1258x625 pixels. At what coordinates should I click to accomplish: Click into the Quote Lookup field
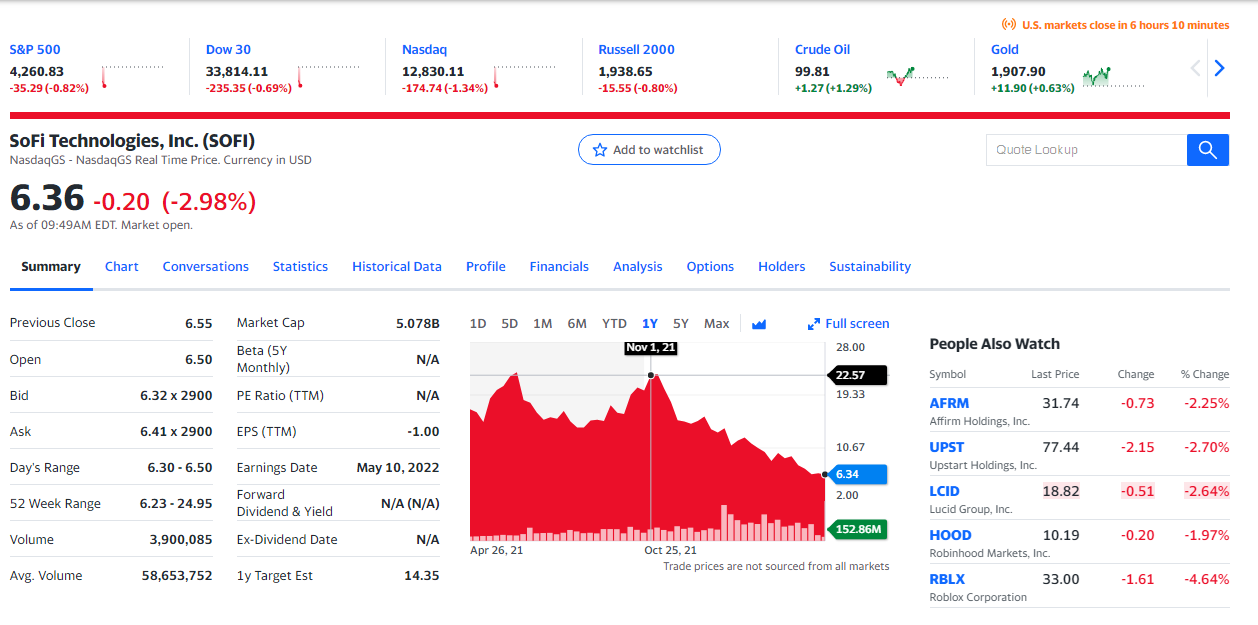click(x=1086, y=150)
